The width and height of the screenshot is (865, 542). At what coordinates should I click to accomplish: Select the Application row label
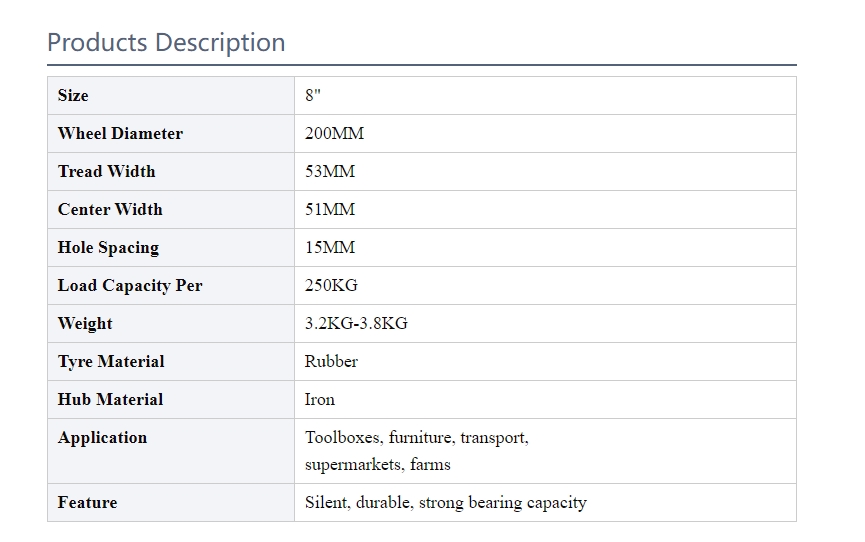103,438
